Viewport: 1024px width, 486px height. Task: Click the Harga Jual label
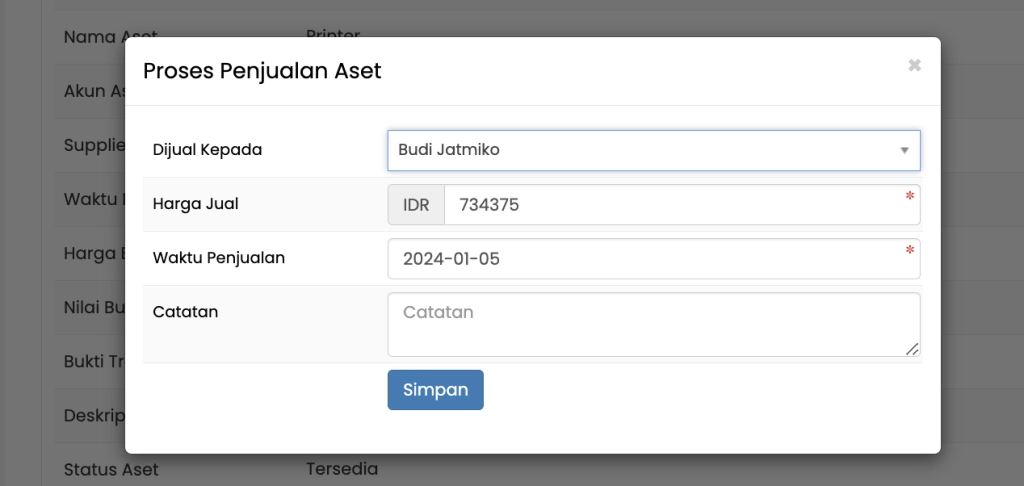195,204
